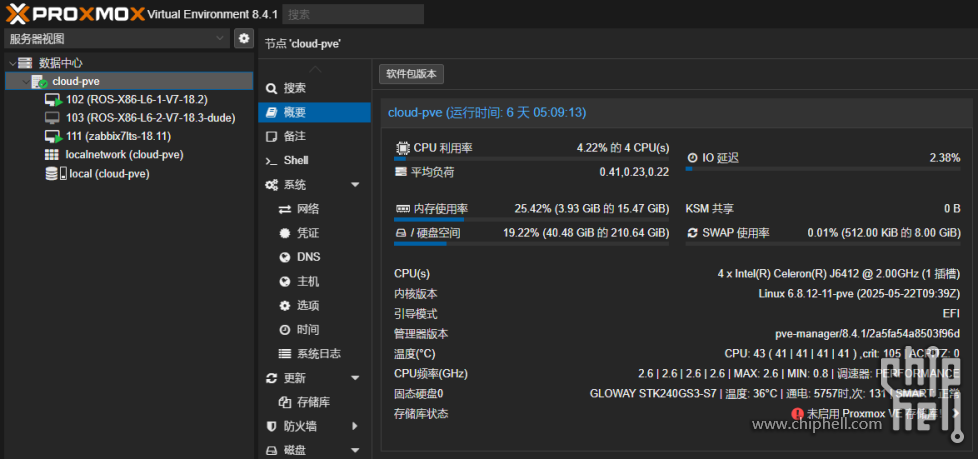Click the Proxmox logo
Viewport: 978px width, 459px height.
pyautogui.click(x=75, y=13)
